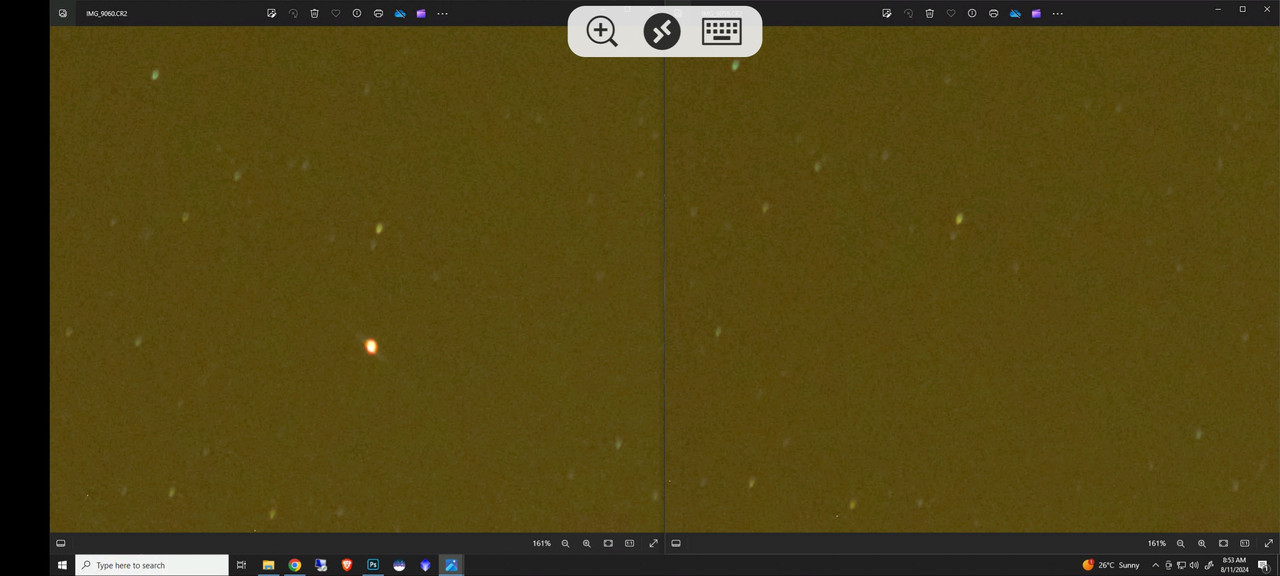Launch Brave browser from the taskbar
Screen dimensions: 1280x576
(x=347, y=565)
